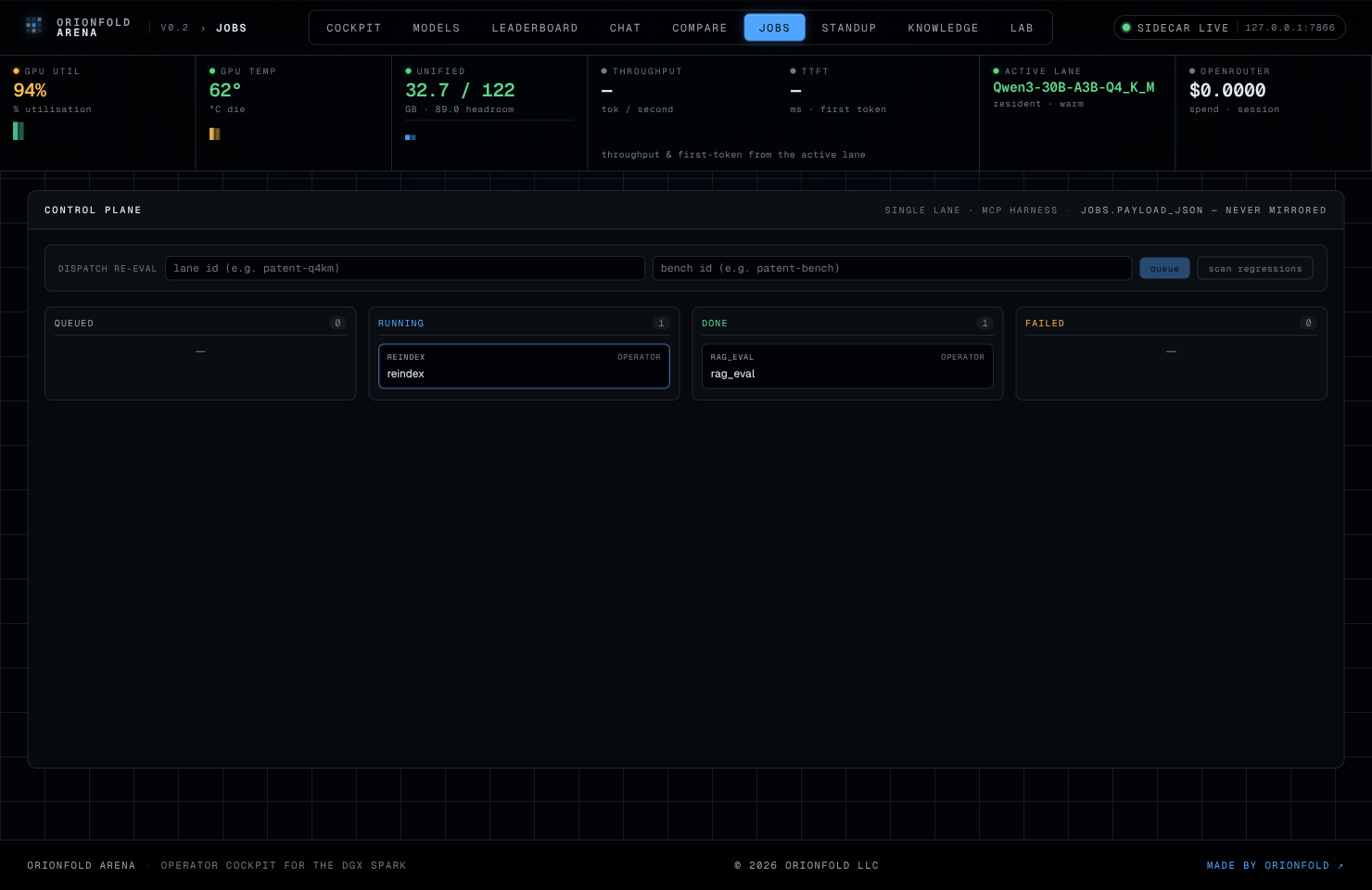Click the queue button

1164,268
